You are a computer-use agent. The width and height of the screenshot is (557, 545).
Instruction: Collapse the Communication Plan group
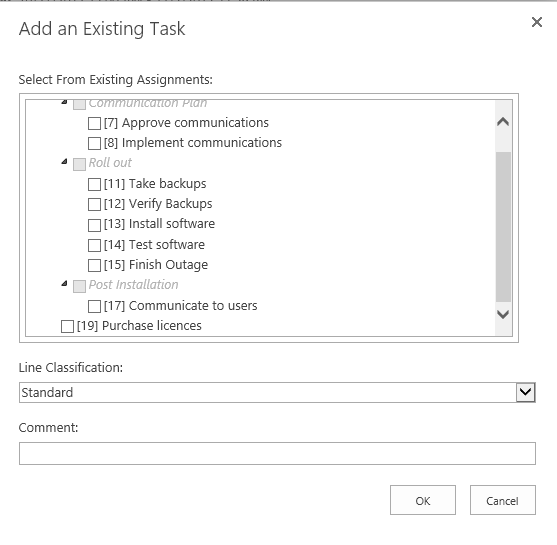64,102
